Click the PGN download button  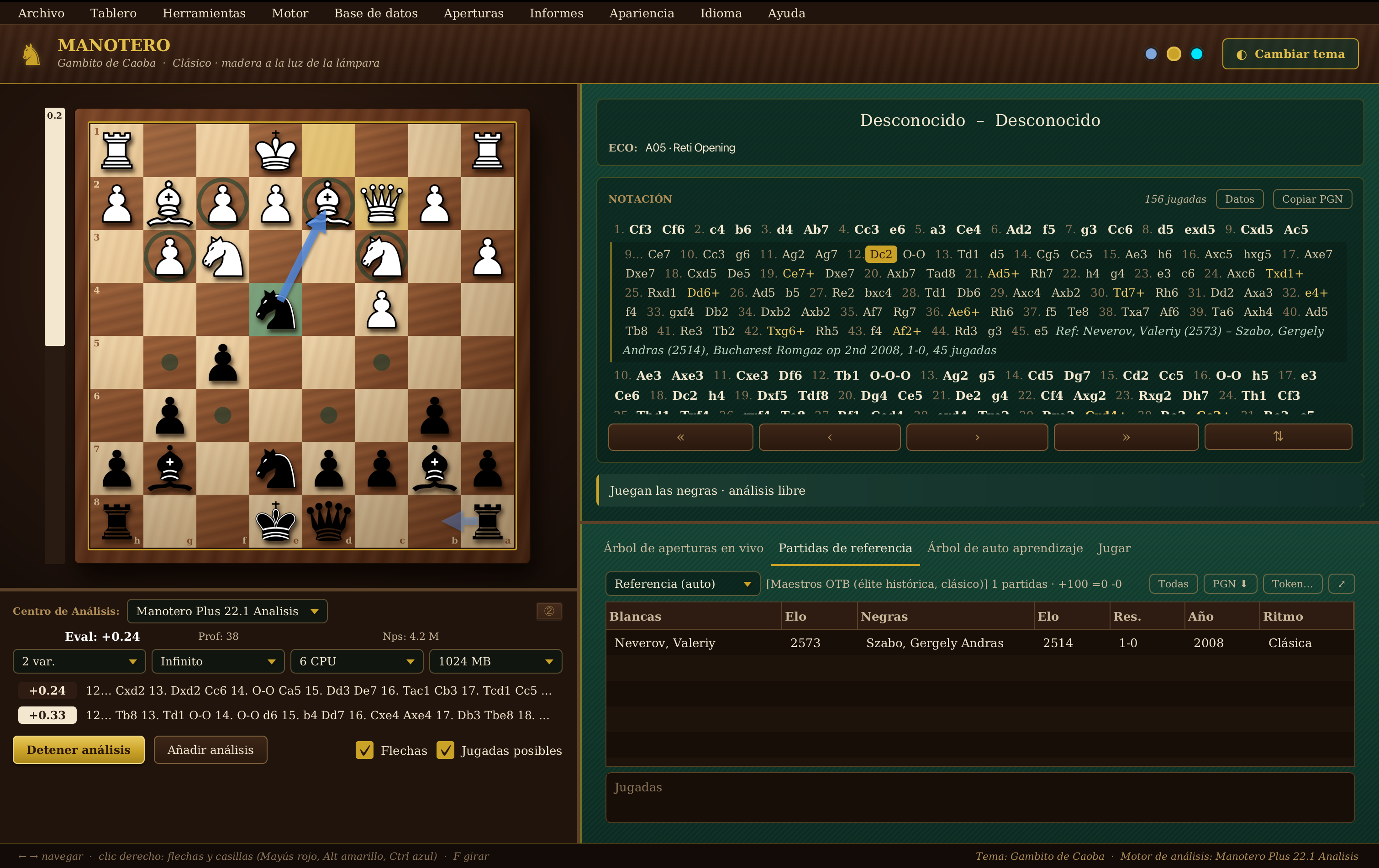[1230, 584]
